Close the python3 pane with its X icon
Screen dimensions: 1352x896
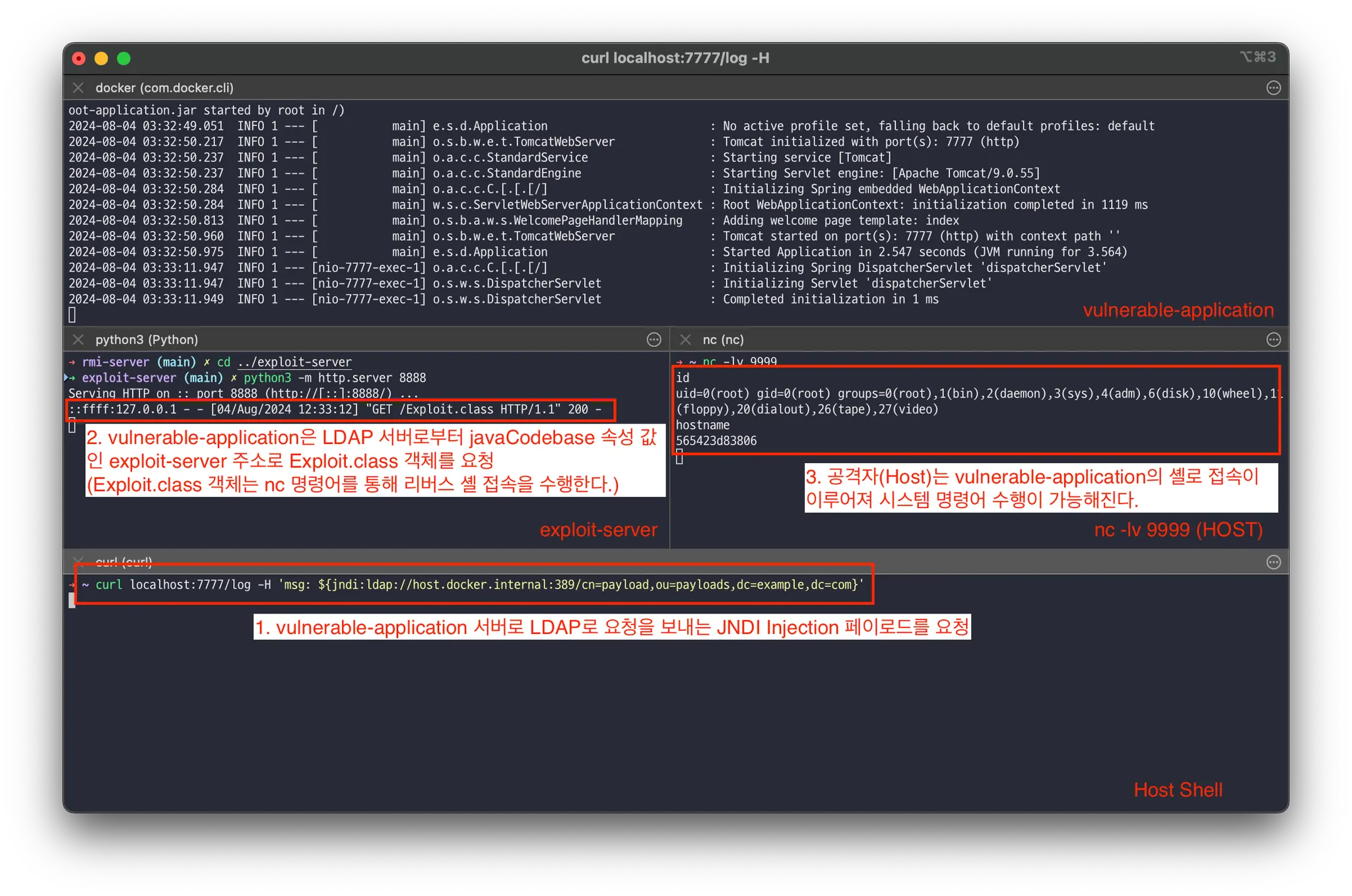coord(78,340)
